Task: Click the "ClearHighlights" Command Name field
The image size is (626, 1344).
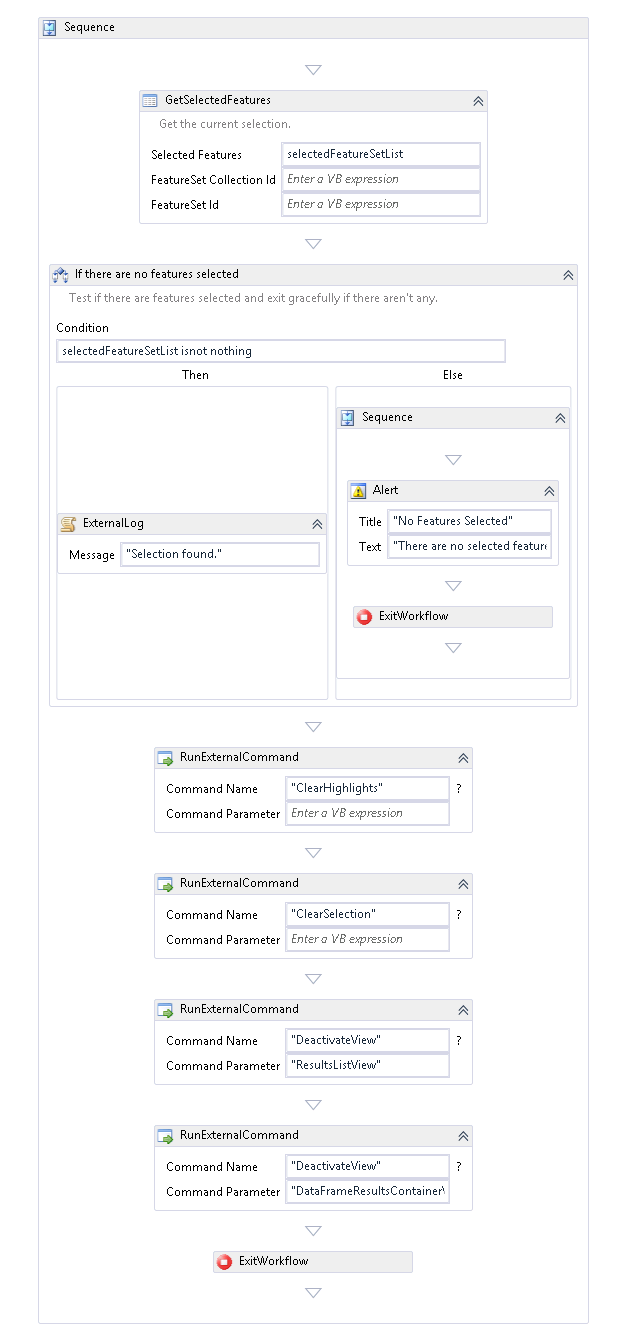Action: [368, 789]
